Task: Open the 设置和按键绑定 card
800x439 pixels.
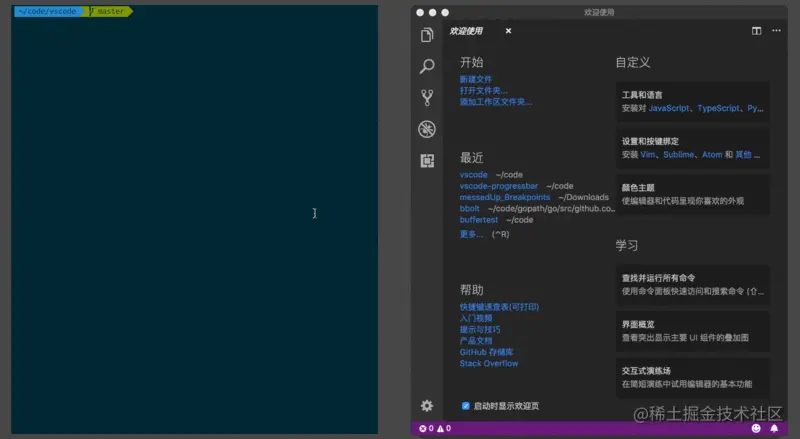Action: (x=693, y=148)
